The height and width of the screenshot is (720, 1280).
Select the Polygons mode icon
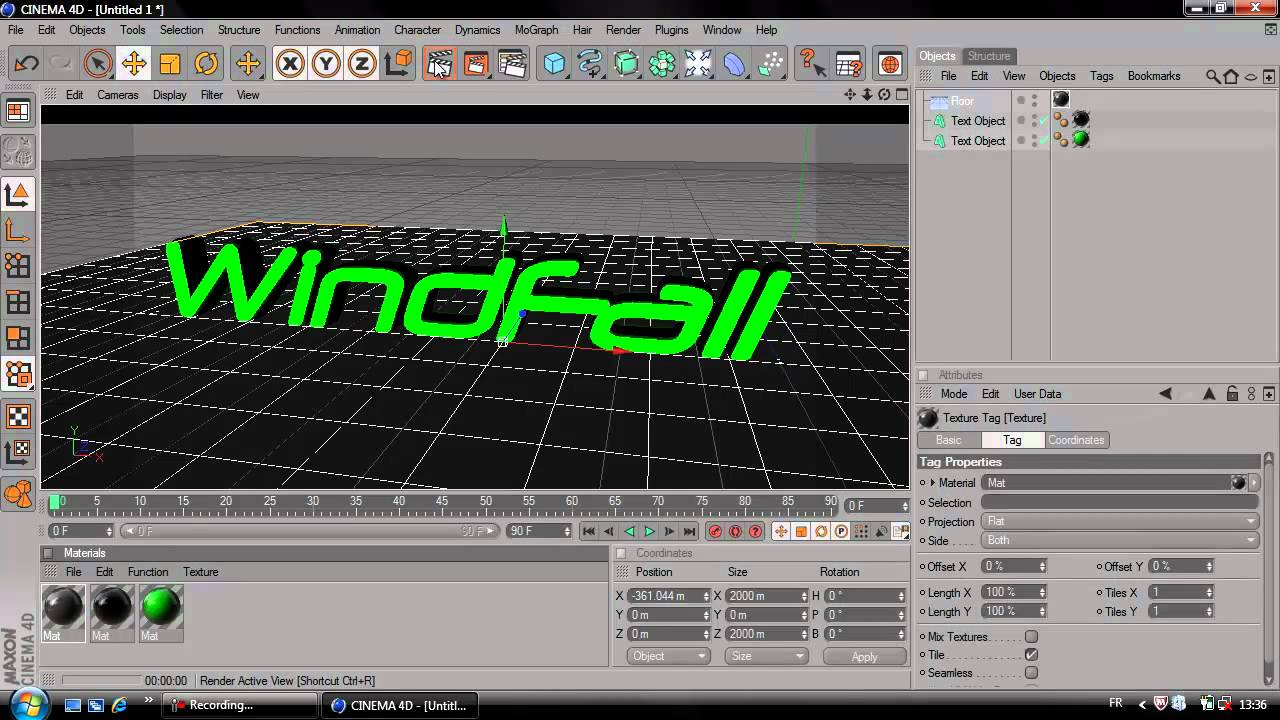(x=18, y=339)
